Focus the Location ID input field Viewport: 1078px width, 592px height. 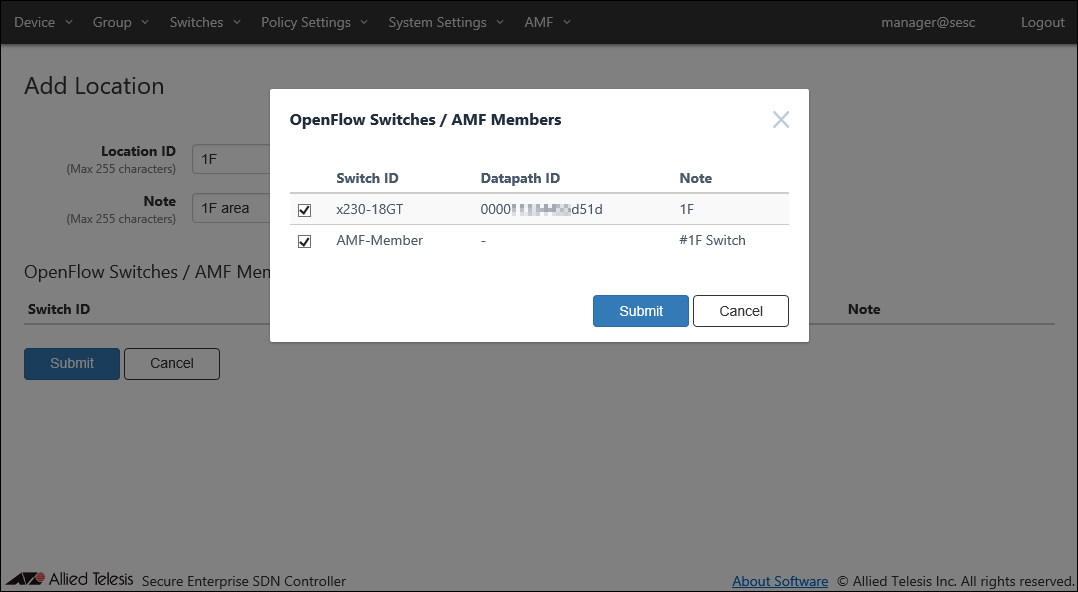coord(231,159)
